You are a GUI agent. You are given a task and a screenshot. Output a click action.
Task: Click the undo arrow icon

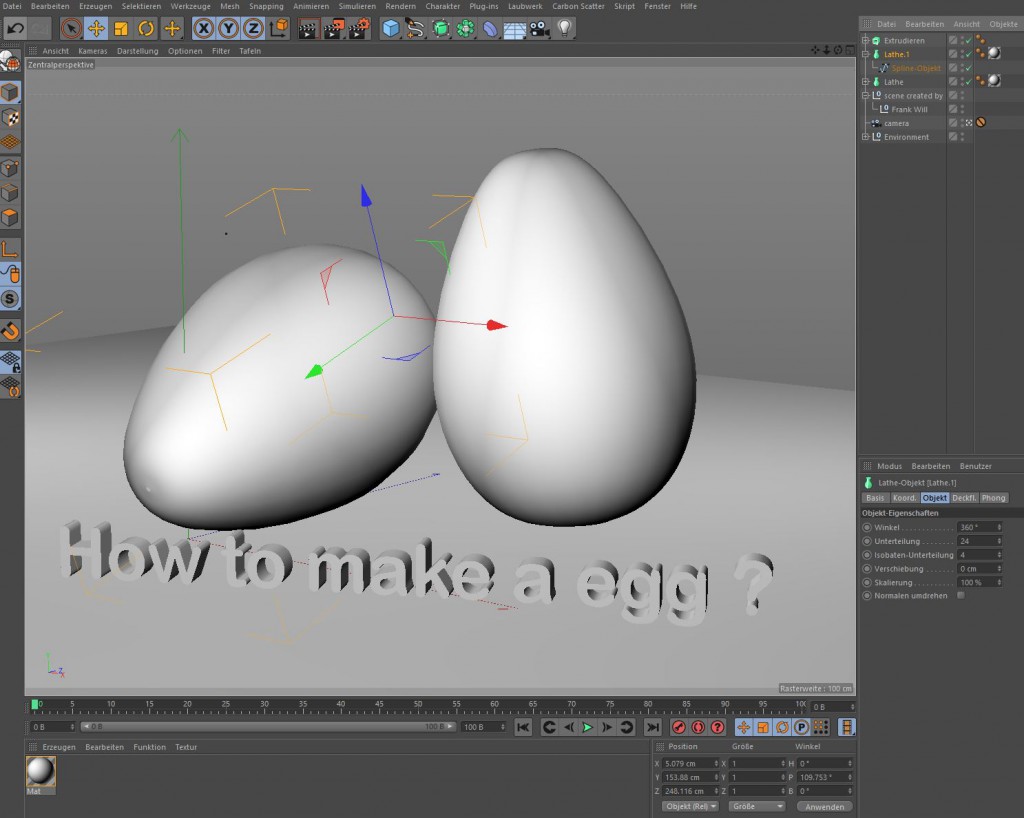pos(15,29)
